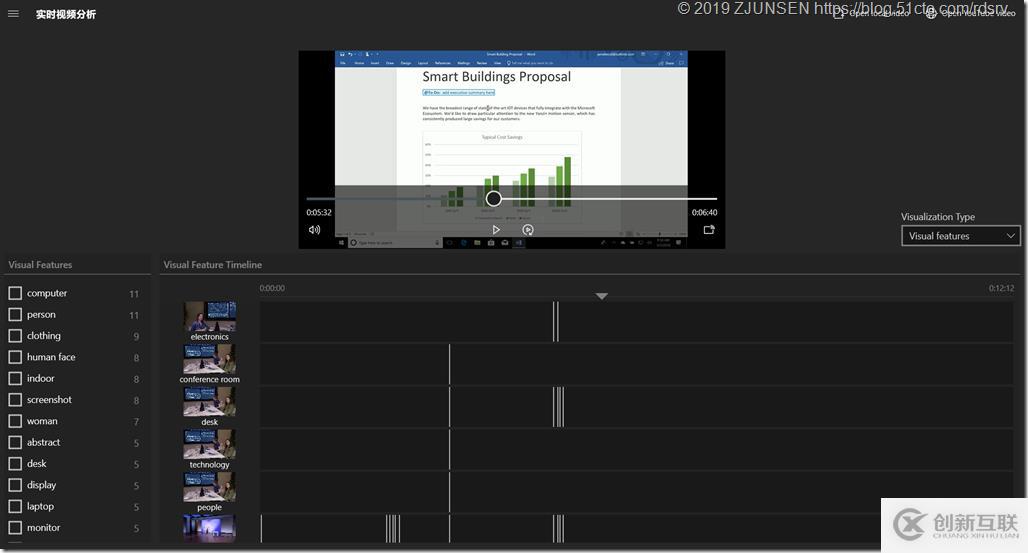Enable the monitor checkbox
This screenshot has width=1028, height=553.
(15, 527)
